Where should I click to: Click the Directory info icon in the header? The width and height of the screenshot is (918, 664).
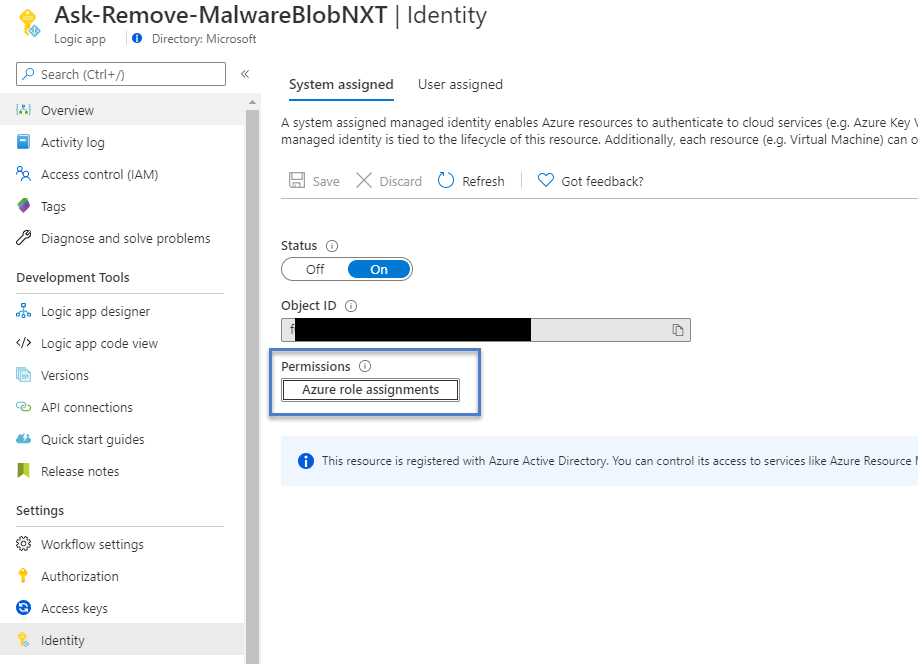[x=137, y=39]
